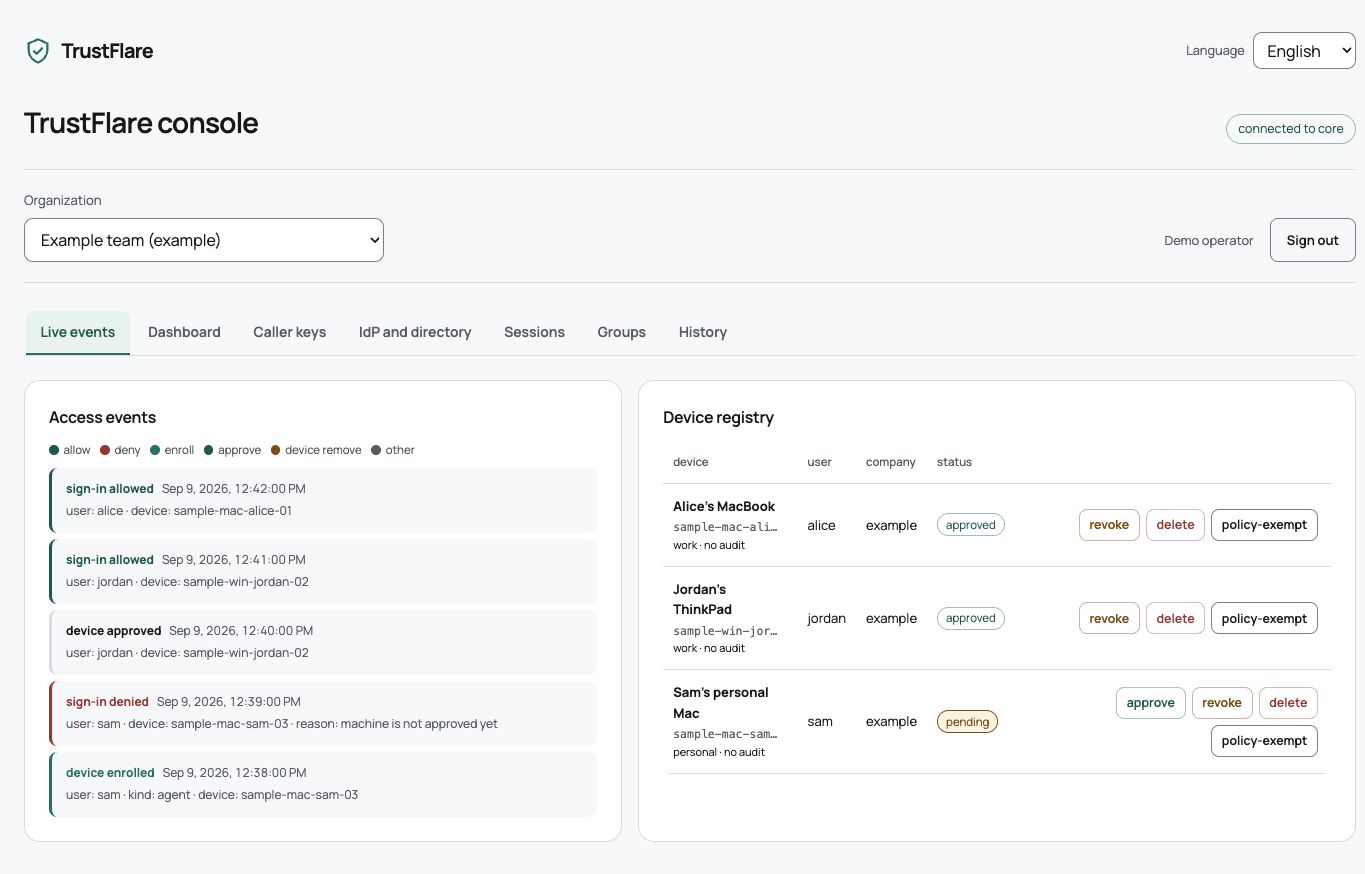Viewport: 1365px width, 874px height.
Task: Click the personal · no audit label
Action: coord(719,752)
